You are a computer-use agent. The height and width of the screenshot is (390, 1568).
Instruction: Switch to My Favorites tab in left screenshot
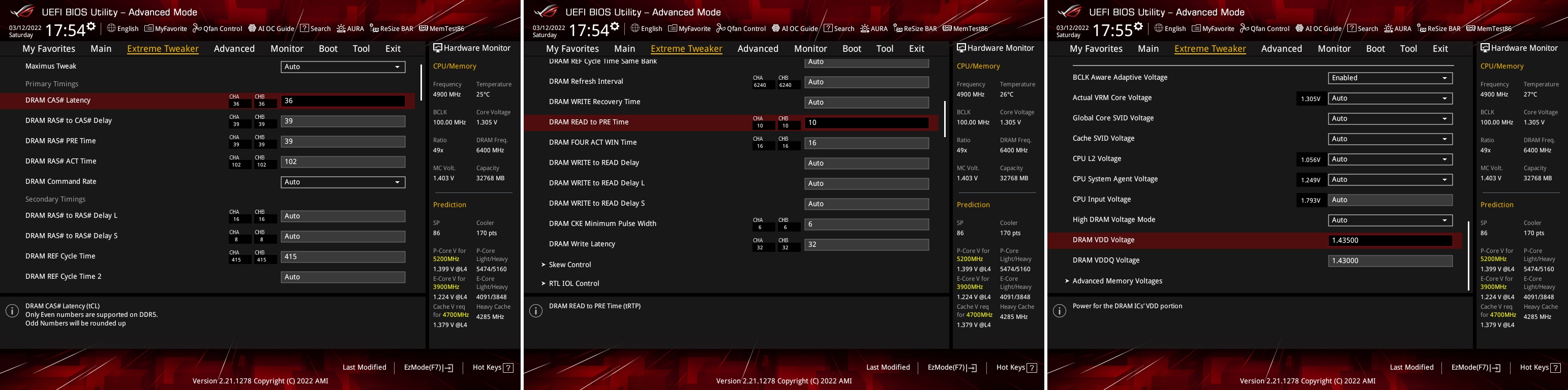point(49,49)
